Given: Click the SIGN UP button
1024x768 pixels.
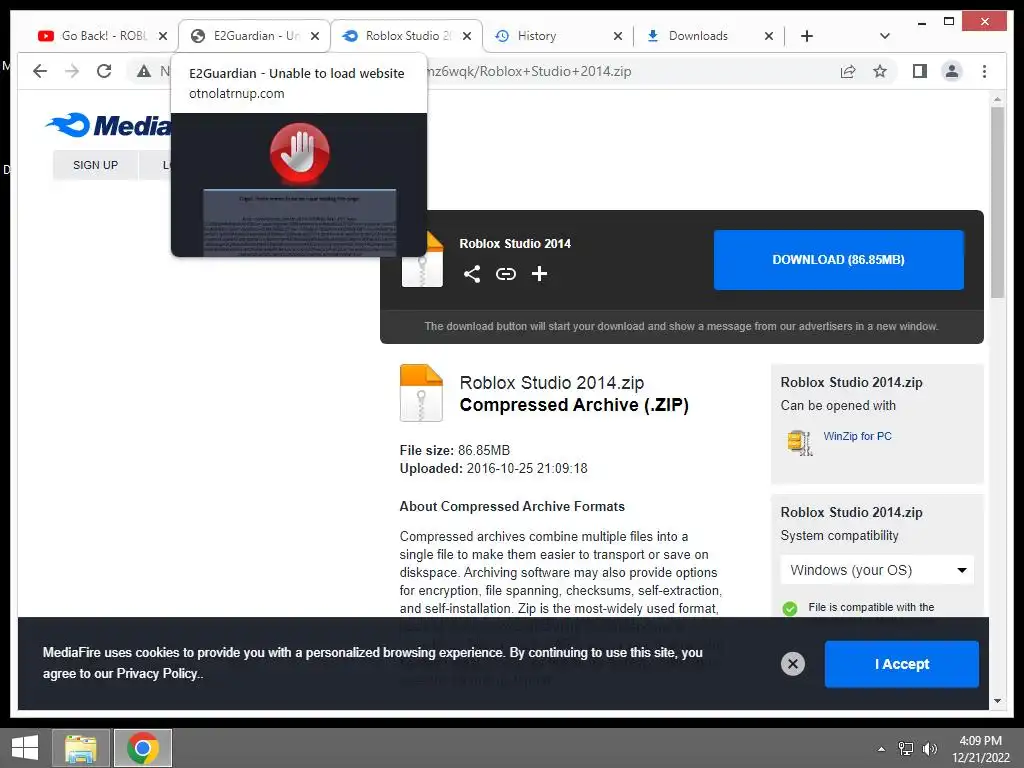Looking at the screenshot, I should 95,165.
